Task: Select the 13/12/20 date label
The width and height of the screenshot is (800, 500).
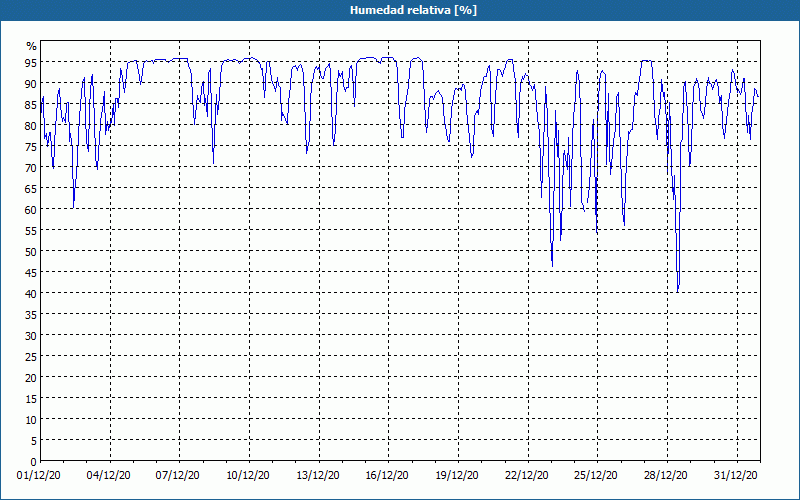Action: (x=318, y=476)
